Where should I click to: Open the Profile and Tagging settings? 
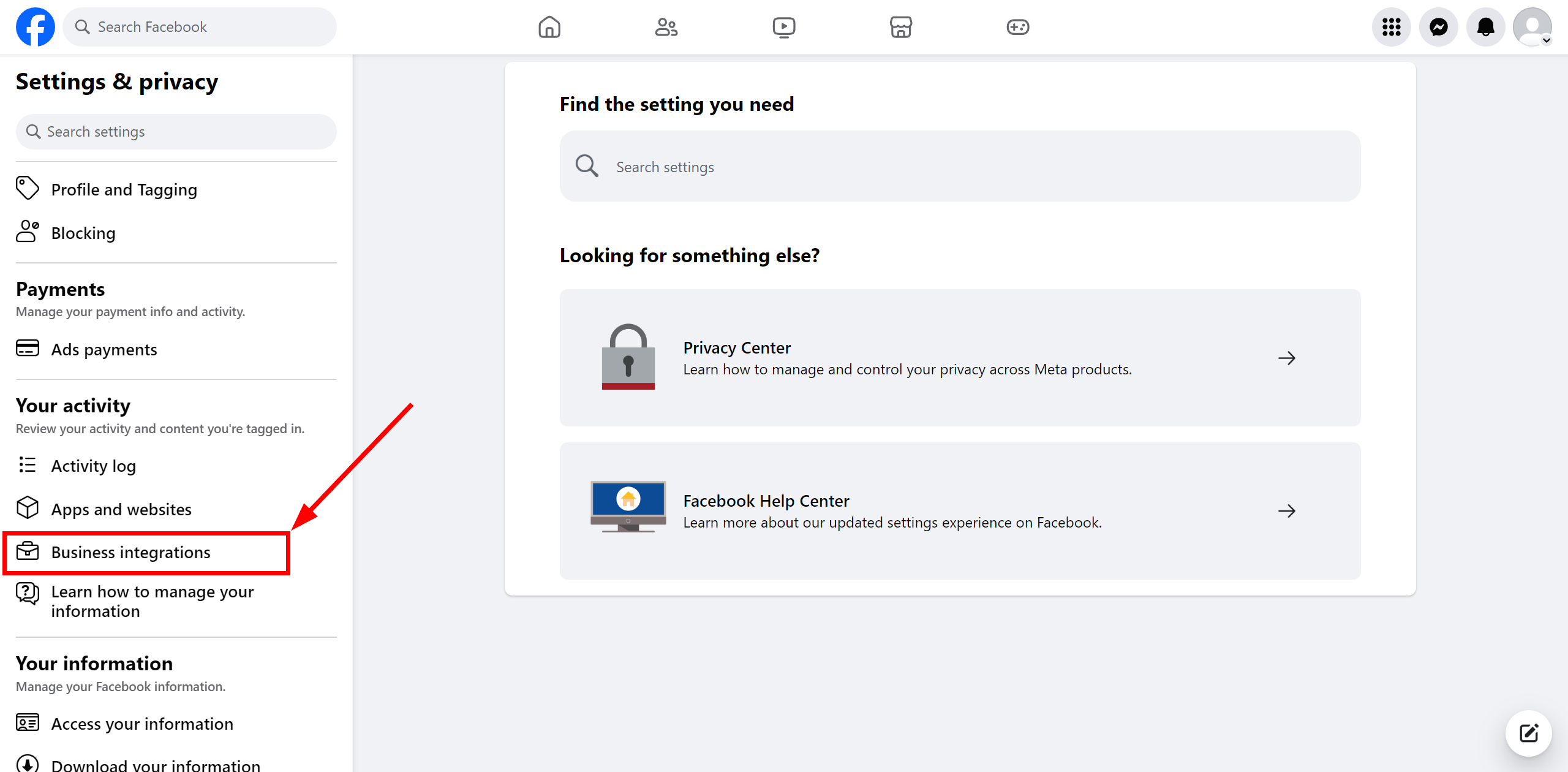click(x=123, y=189)
